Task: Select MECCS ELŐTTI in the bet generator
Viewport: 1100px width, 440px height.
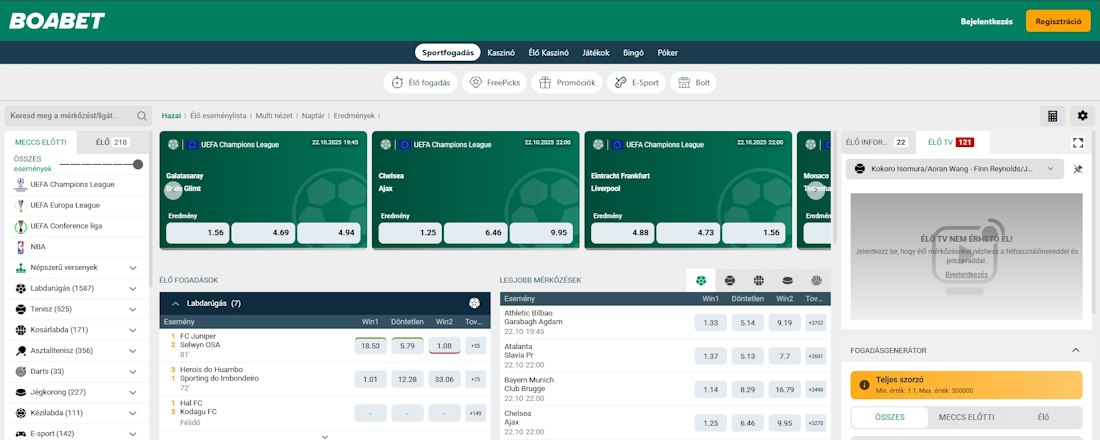Action: (966, 417)
